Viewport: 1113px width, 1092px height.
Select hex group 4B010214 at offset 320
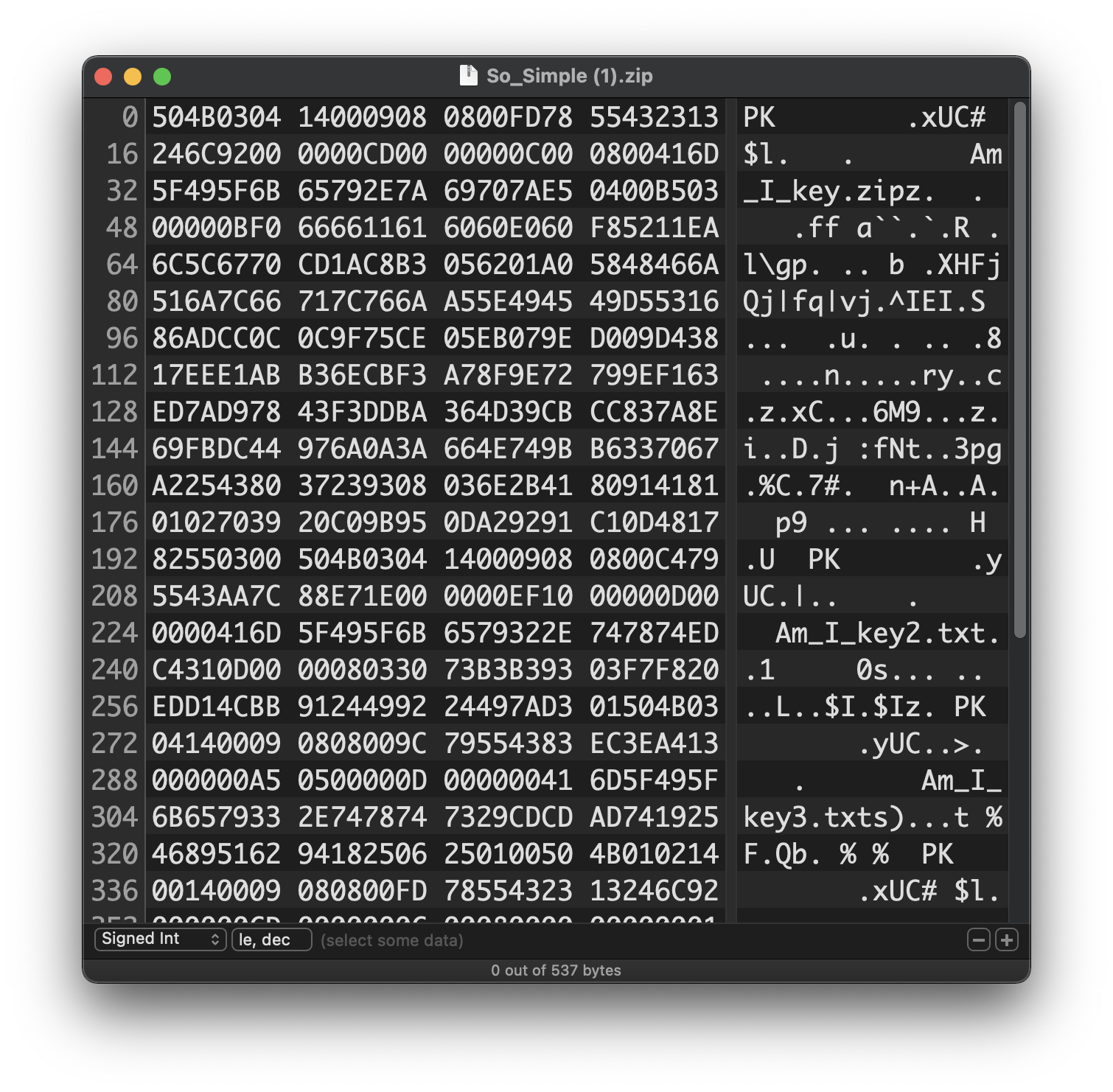click(x=654, y=854)
